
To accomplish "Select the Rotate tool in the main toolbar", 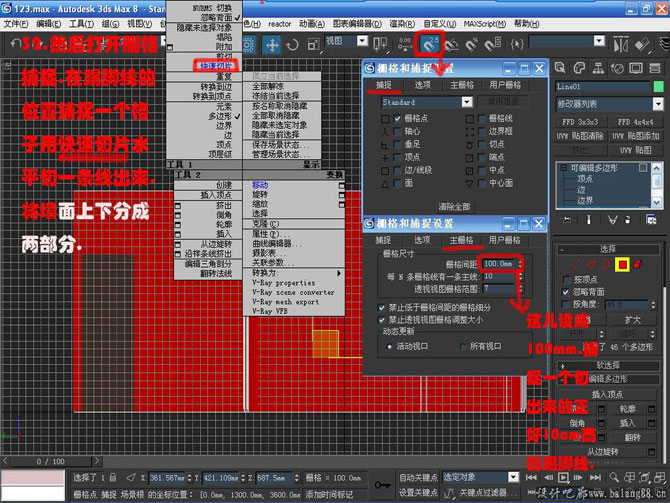I will (x=292, y=44).
